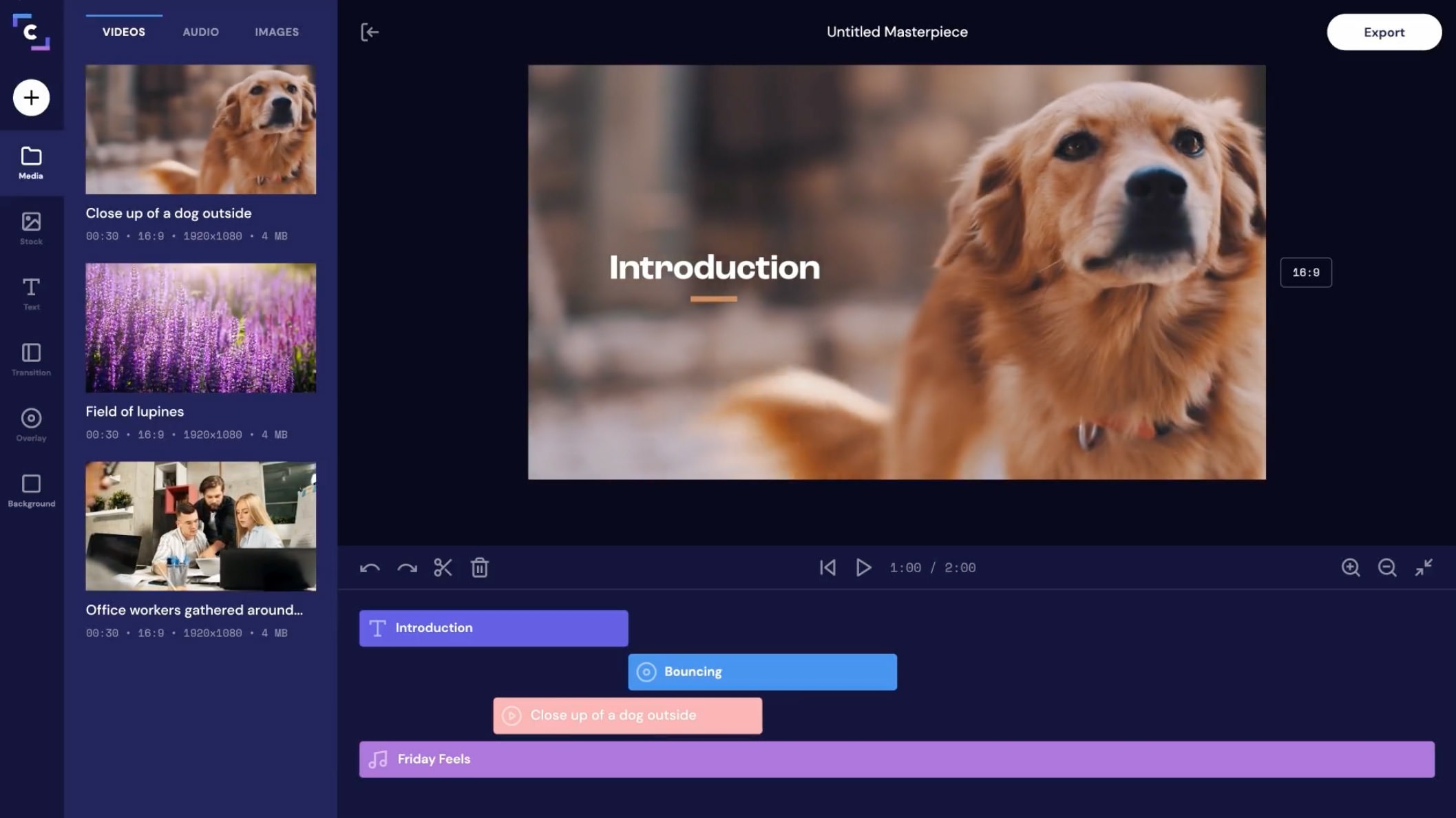This screenshot has width=1456, height=818.
Task: Click Export button to render project
Action: pyautogui.click(x=1384, y=32)
